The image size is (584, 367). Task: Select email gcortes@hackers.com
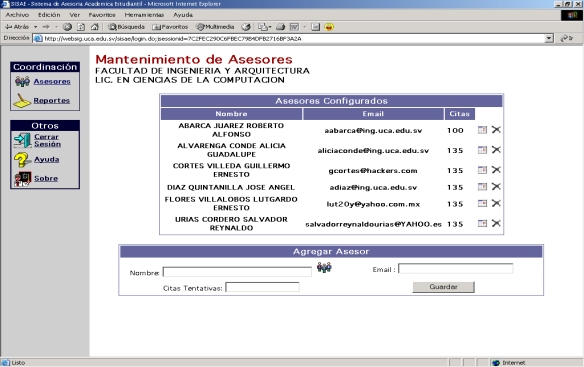tap(373, 171)
